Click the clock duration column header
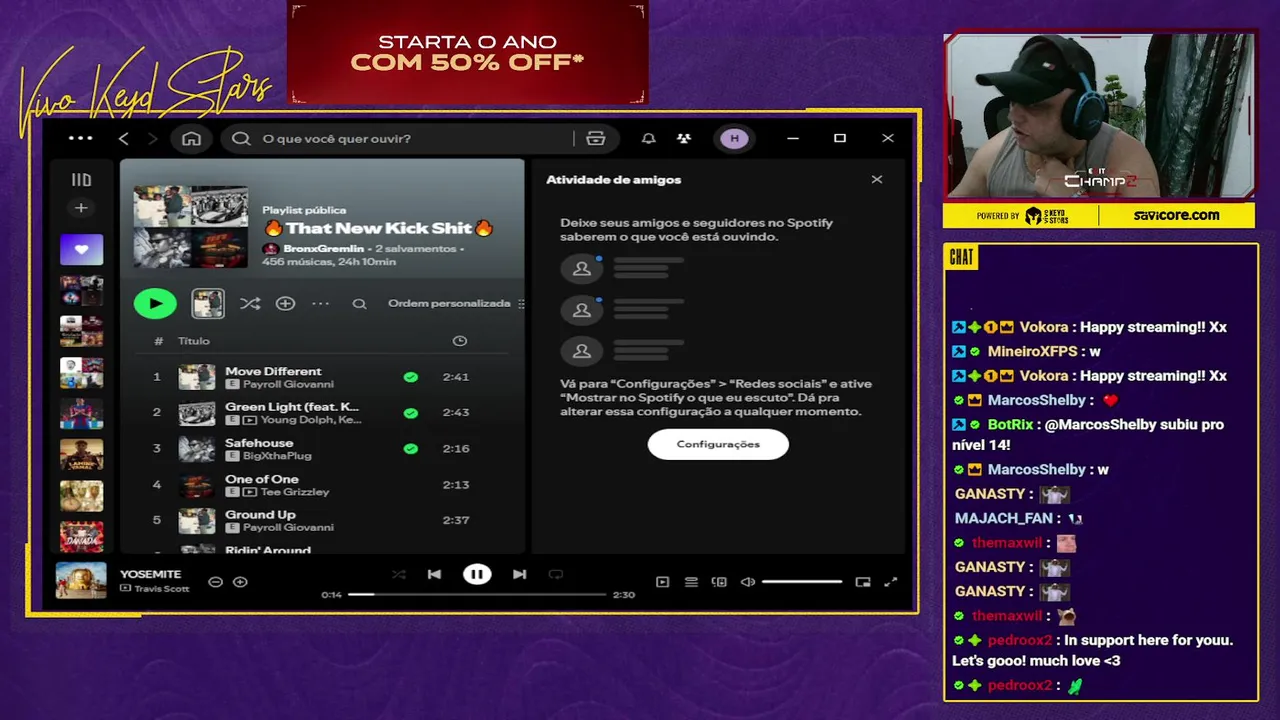Screen dimensions: 1280x720 click(459, 341)
